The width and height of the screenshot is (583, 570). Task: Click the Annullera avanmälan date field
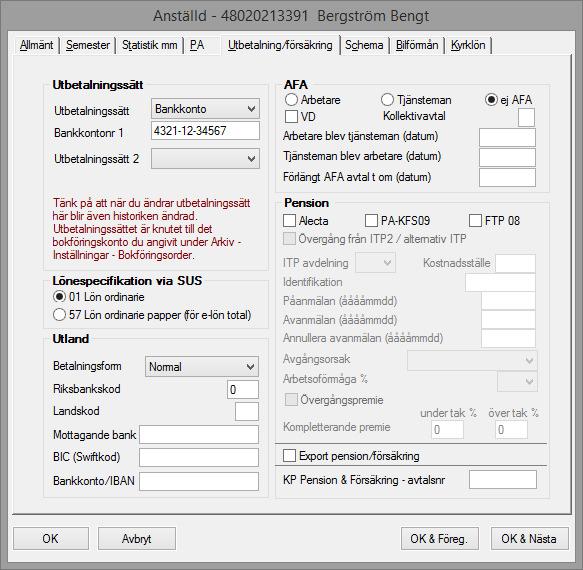pos(509,338)
